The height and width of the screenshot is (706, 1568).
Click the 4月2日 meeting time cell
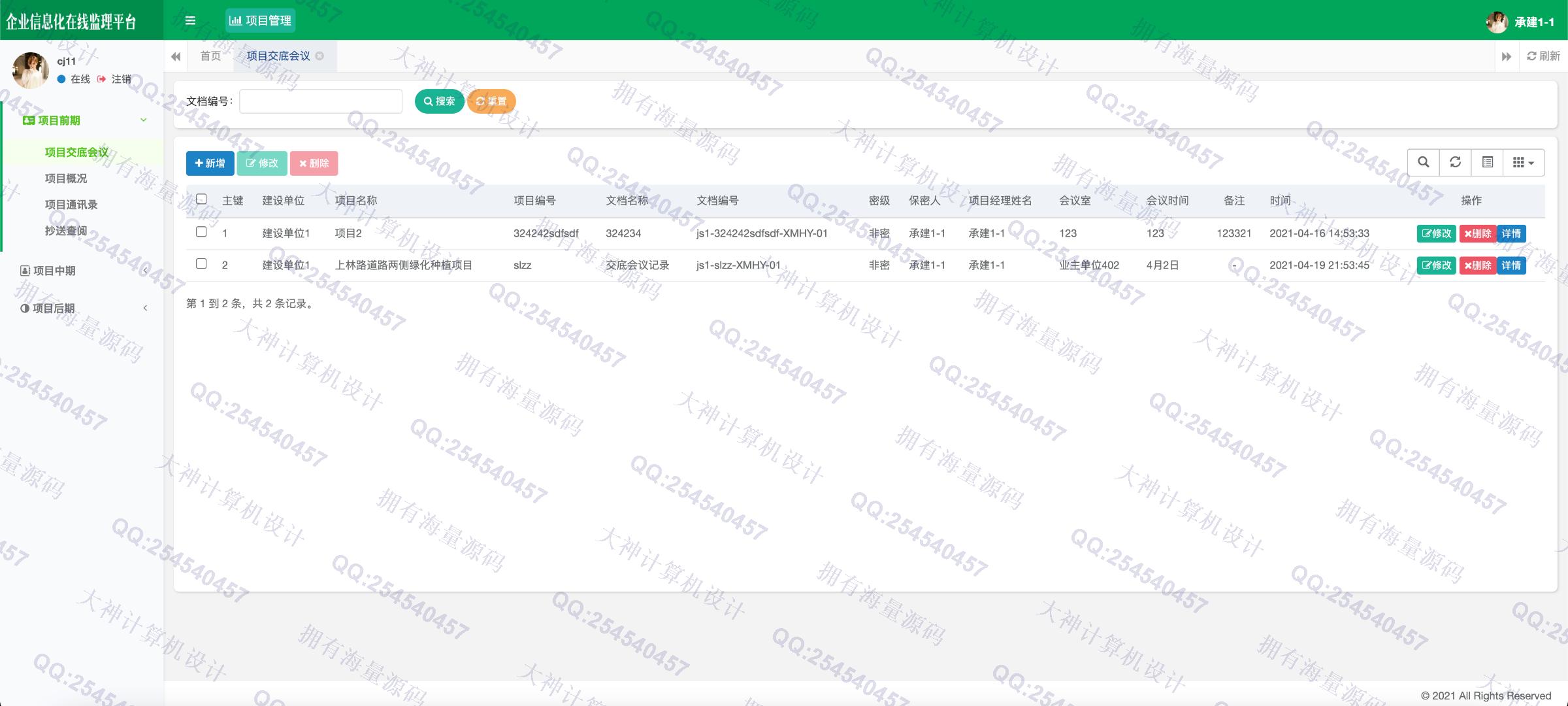pyautogui.click(x=1162, y=265)
